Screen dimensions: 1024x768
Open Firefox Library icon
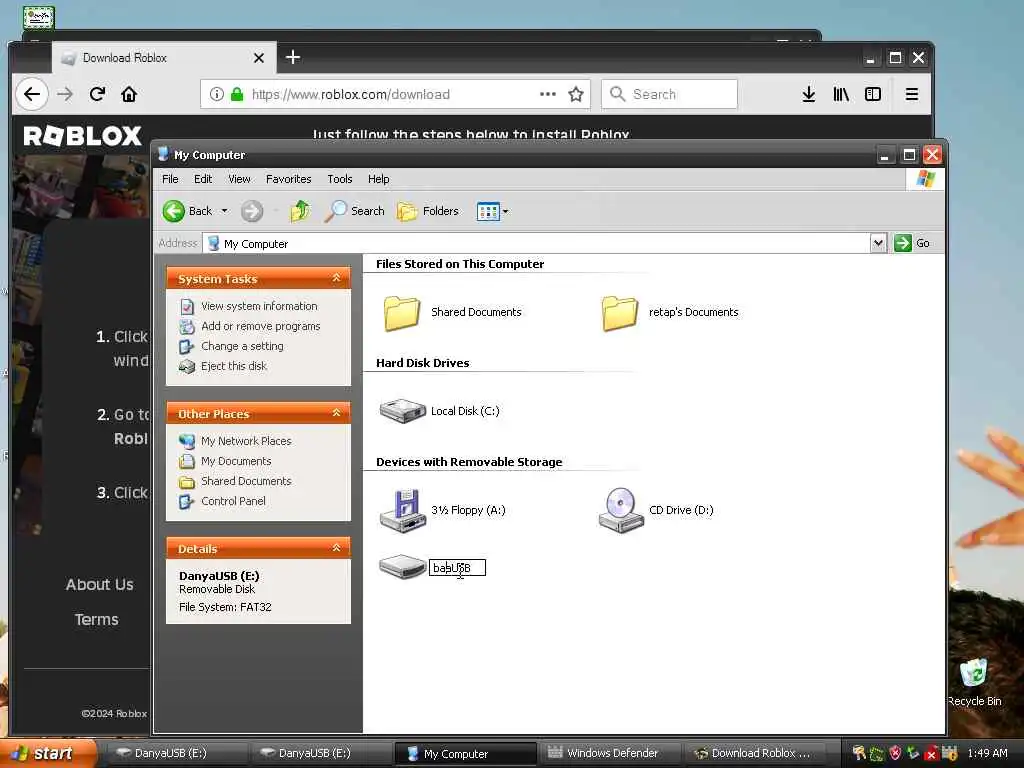840,94
